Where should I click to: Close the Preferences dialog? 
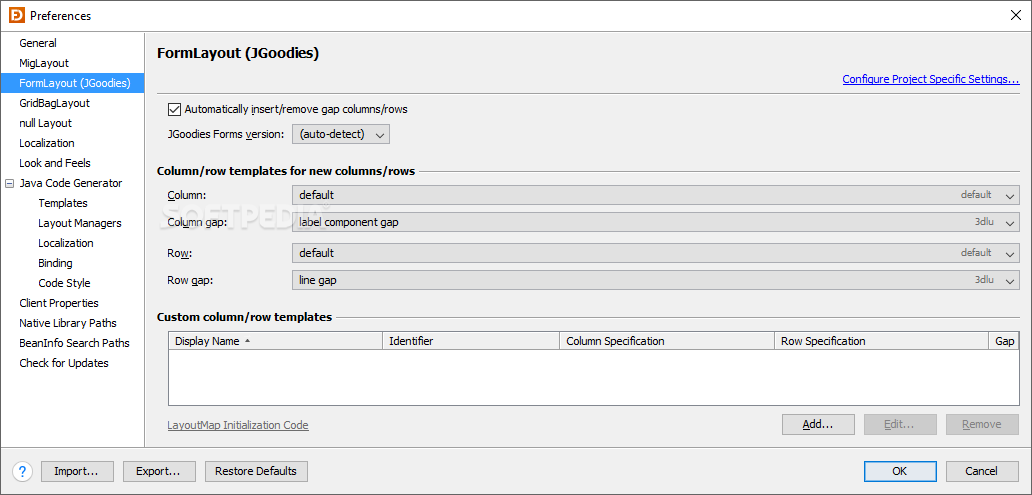click(x=1016, y=16)
